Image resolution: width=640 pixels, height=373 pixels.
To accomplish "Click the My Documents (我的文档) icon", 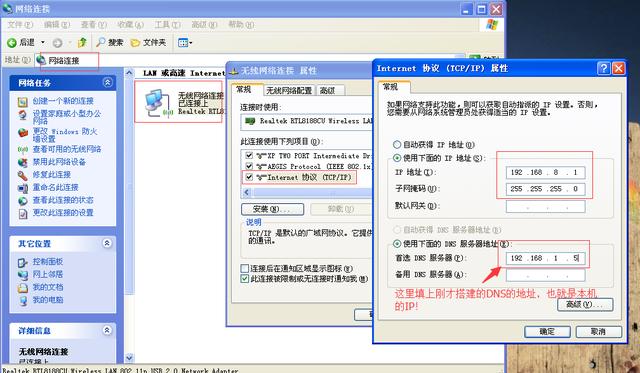I will click(22, 288).
